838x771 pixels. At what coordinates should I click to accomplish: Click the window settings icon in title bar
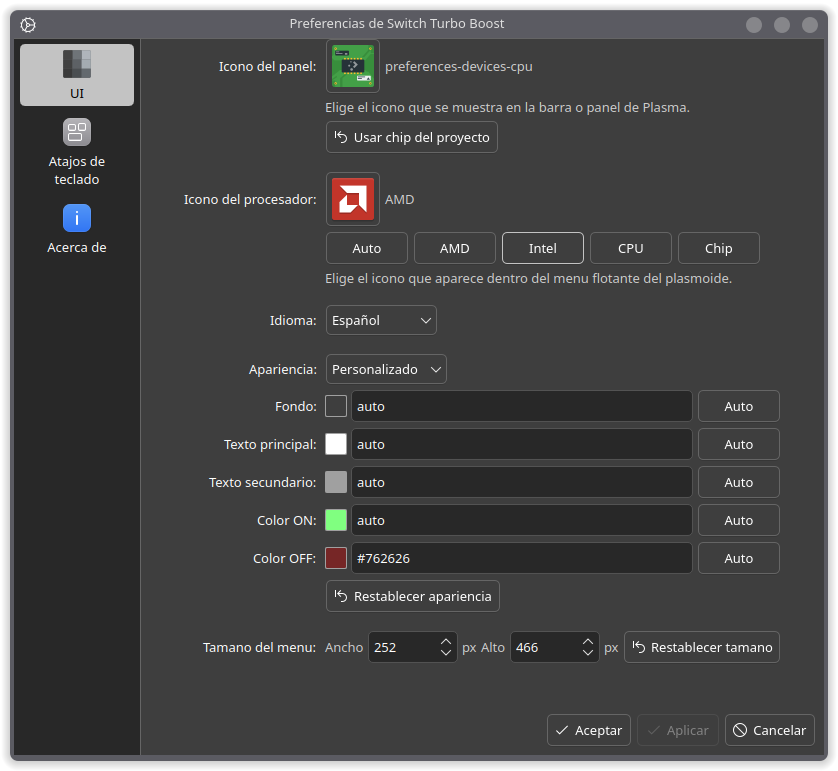28,25
